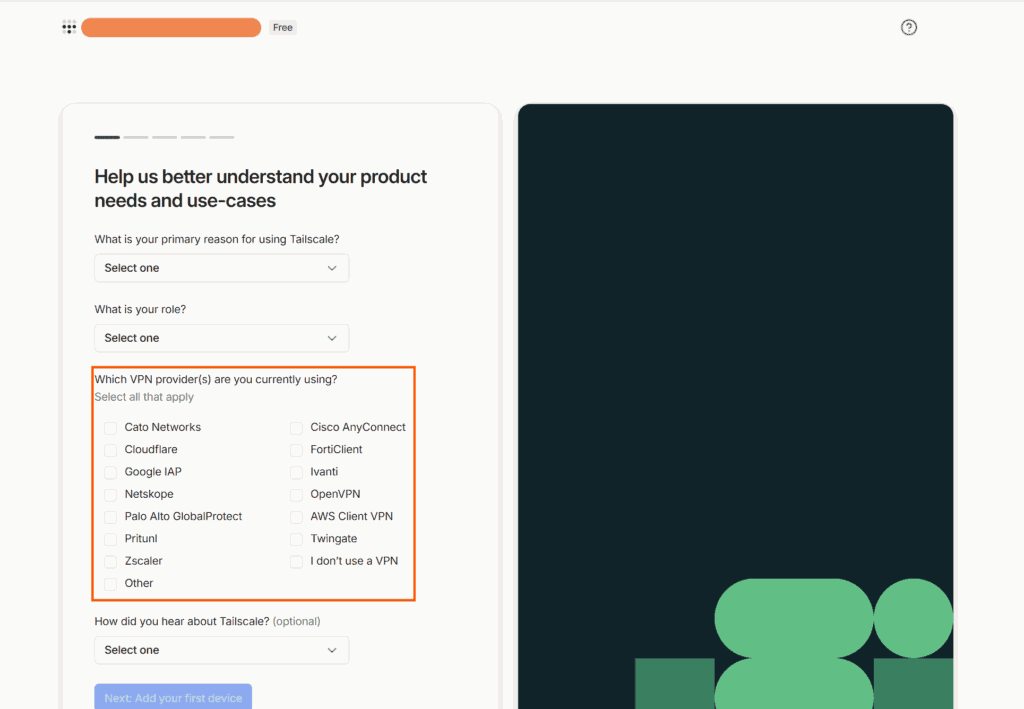Enable the Netskope checkbox
This screenshot has width=1024, height=709.
(111, 494)
